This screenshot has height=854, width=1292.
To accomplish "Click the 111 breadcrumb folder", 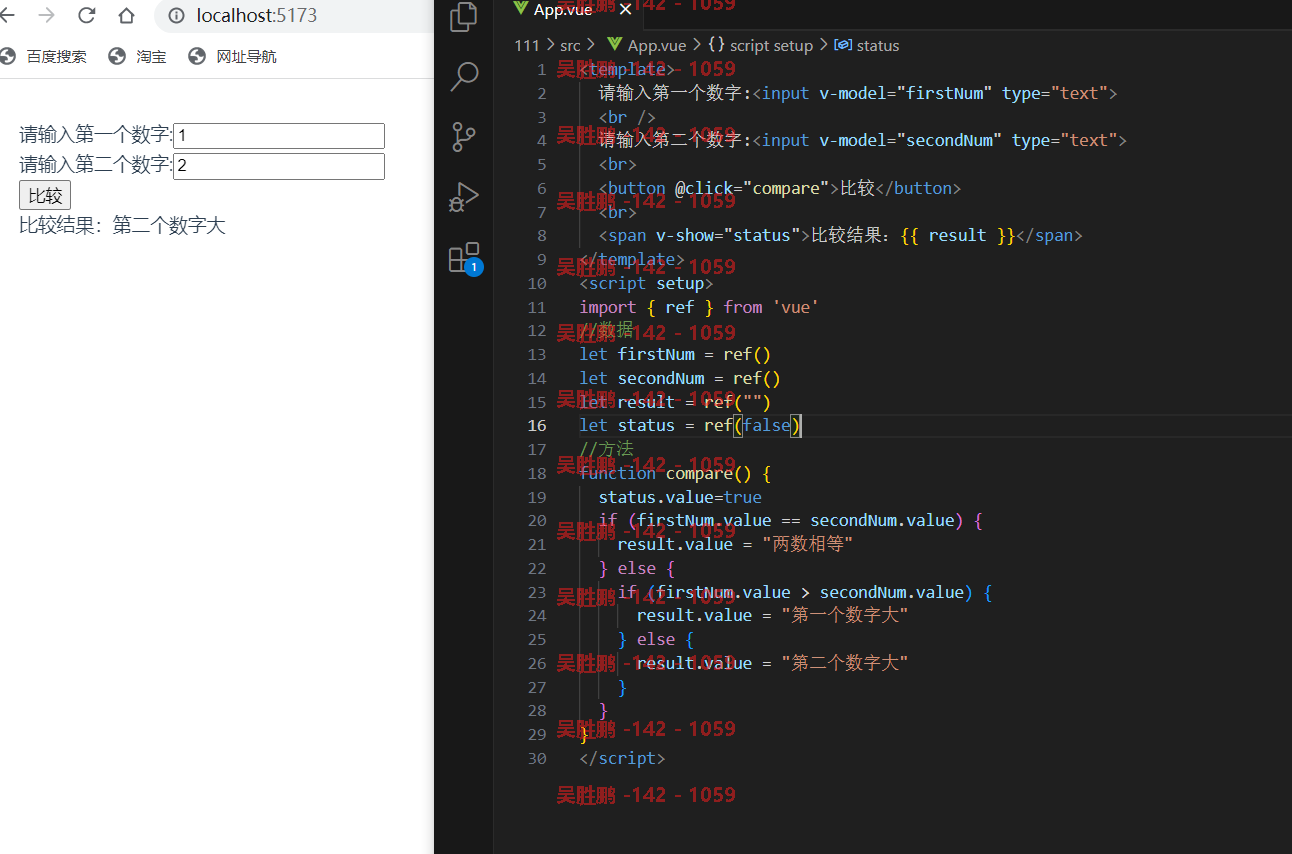I will tap(526, 46).
